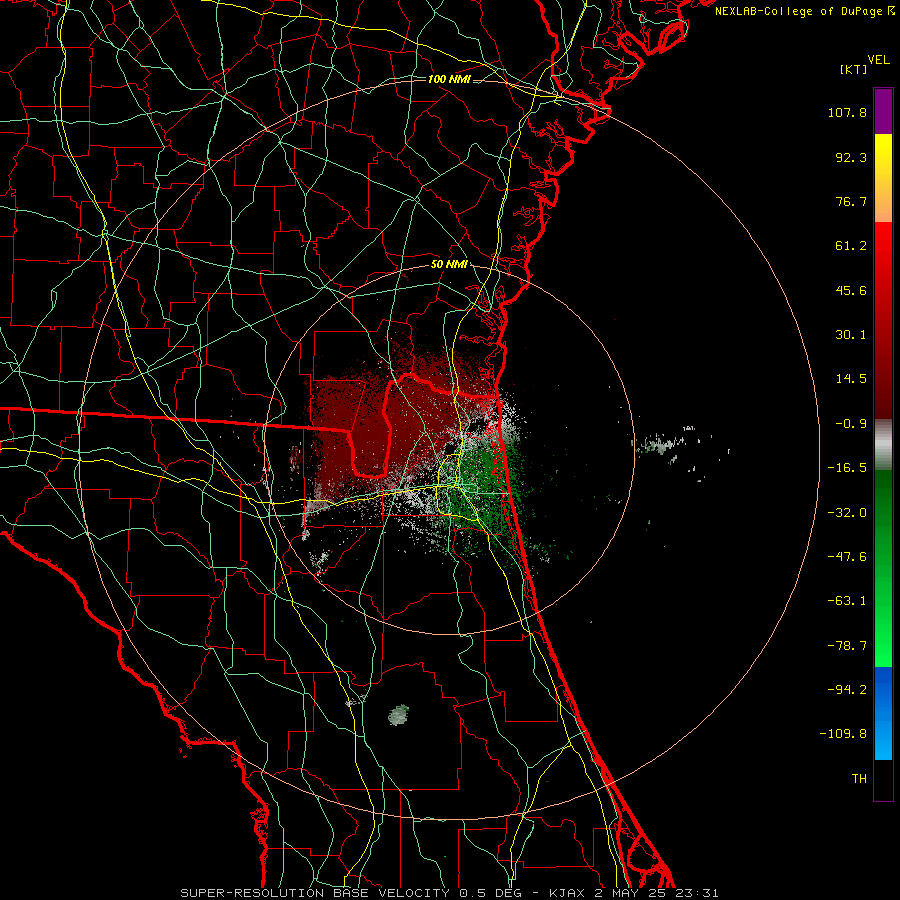The image size is (900, 900).
Task: Click the 92.3 legend value
Action: [851, 157]
